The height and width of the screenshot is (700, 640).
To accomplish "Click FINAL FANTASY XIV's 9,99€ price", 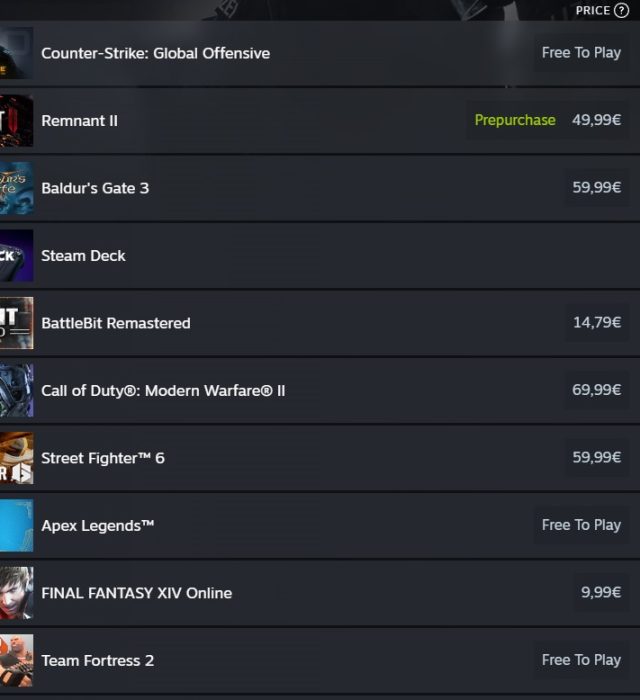I will [x=601, y=592].
